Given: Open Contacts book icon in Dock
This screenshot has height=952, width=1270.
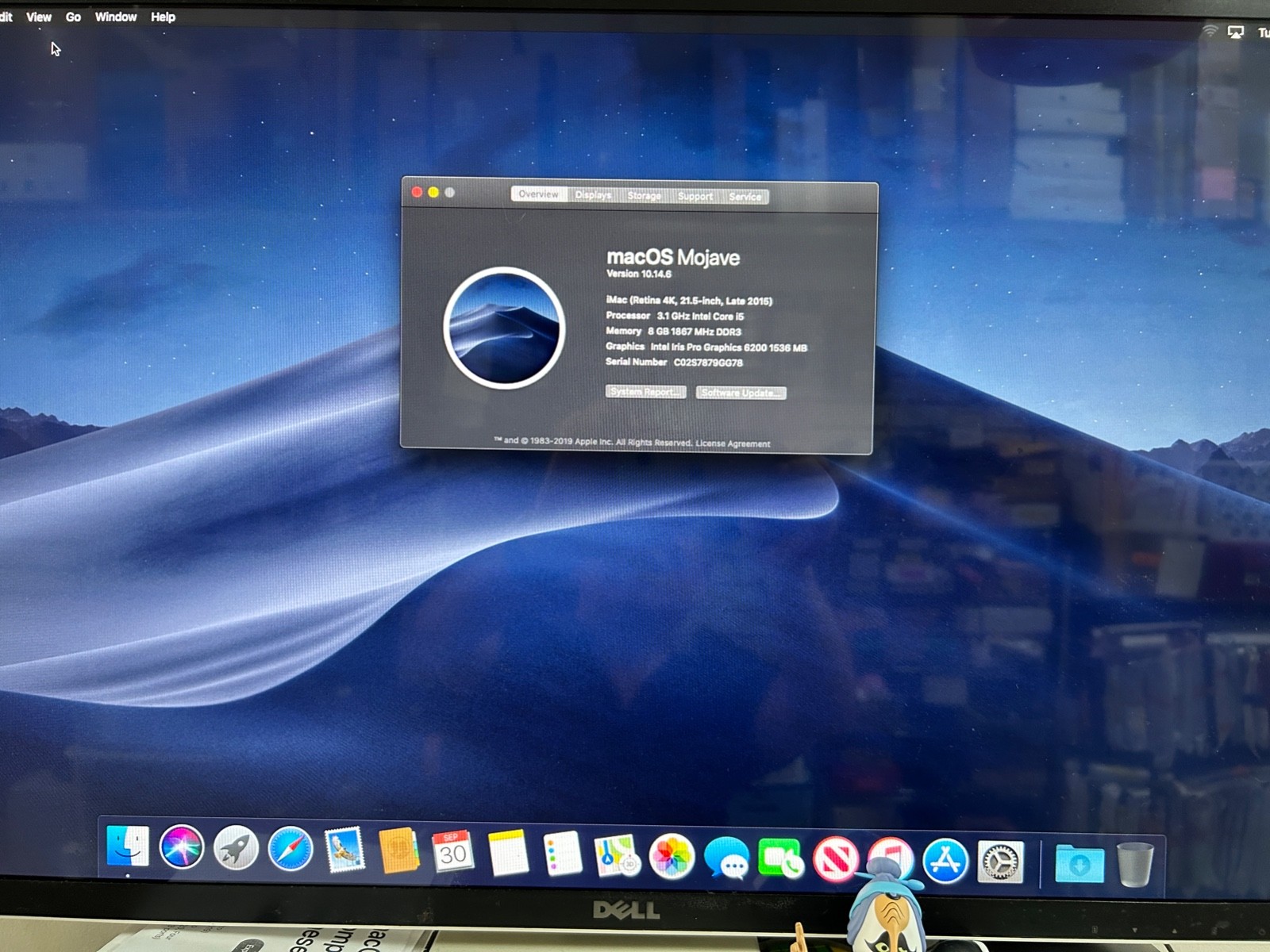Looking at the screenshot, I should [x=398, y=850].
